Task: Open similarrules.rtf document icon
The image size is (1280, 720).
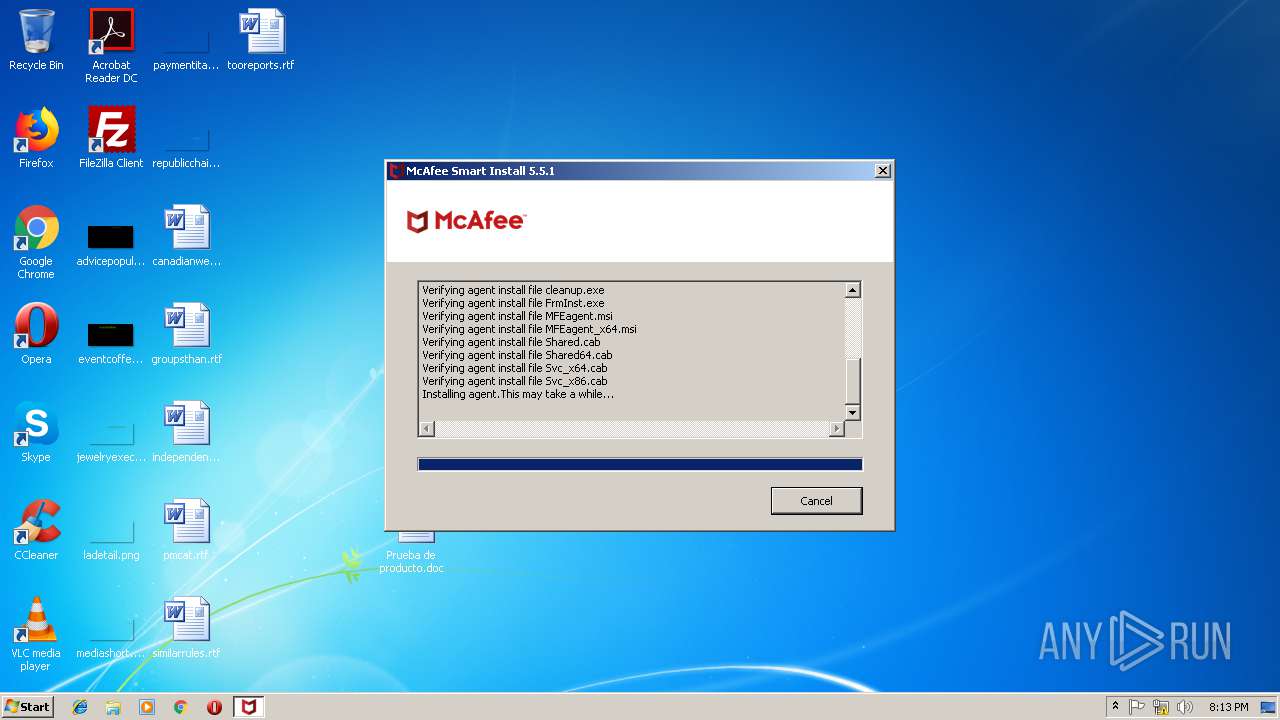Action: tap(186, 628)
